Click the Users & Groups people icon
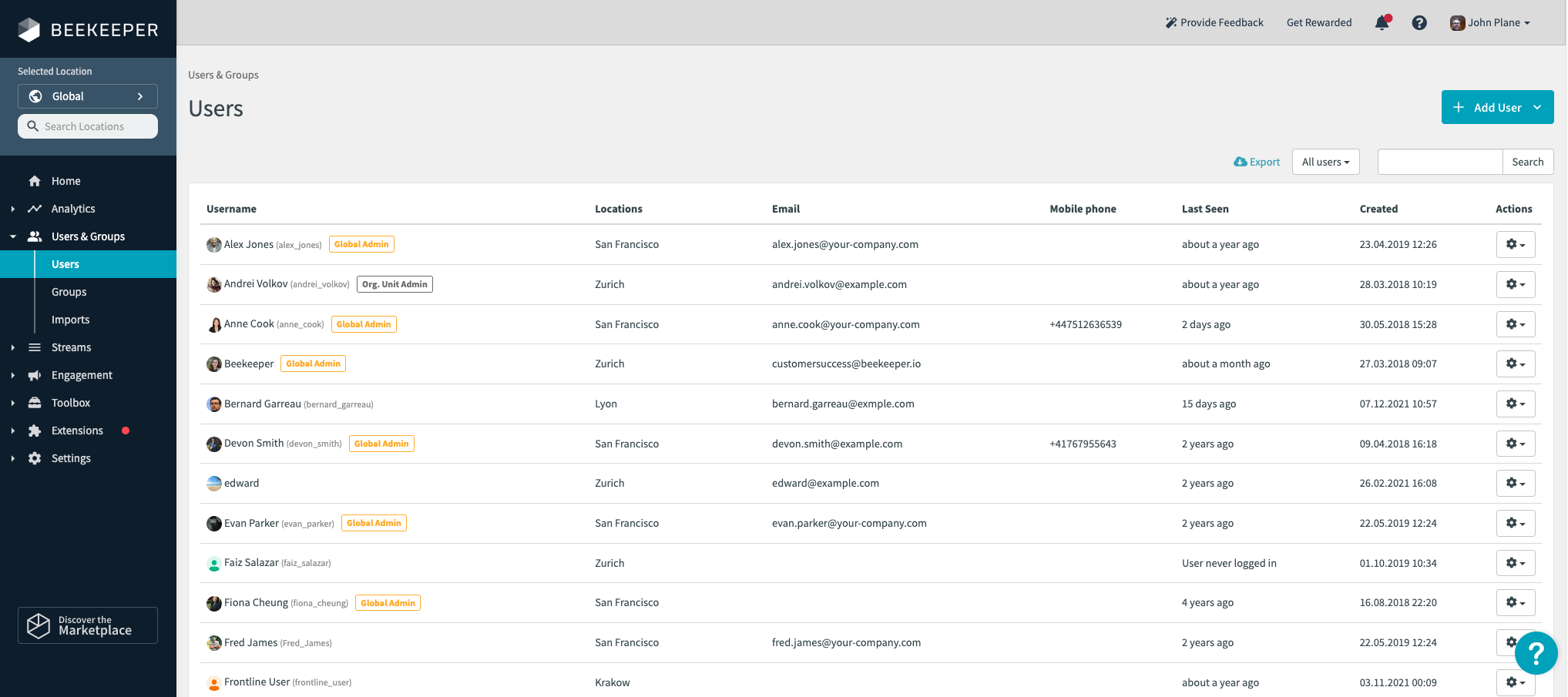The image size is (1568, 697). coord(35,236)
